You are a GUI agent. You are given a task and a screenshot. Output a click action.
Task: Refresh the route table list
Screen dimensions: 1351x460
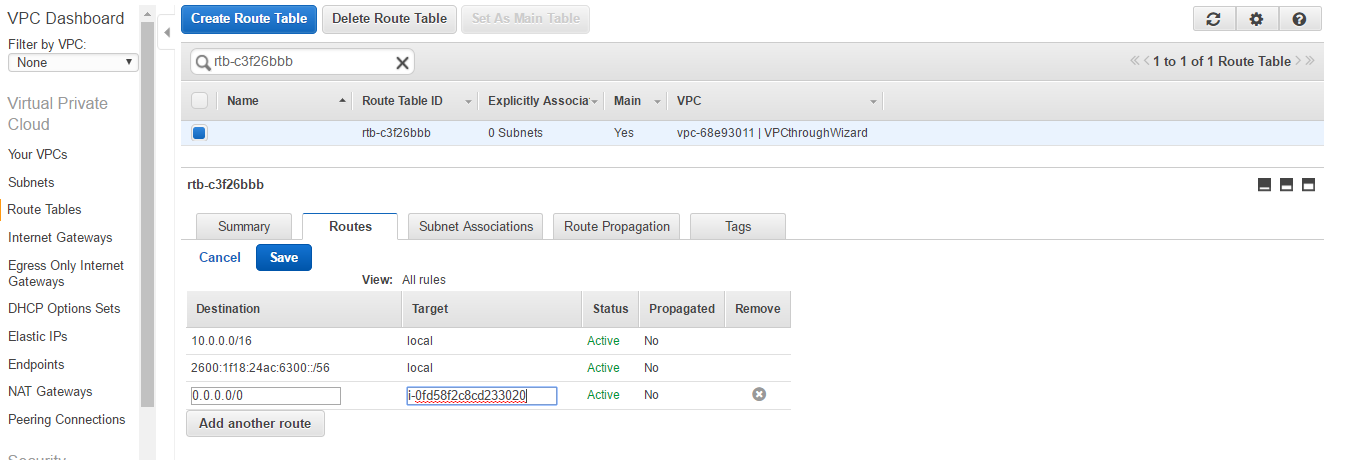pyautogui.click(x=1214, y=19)
